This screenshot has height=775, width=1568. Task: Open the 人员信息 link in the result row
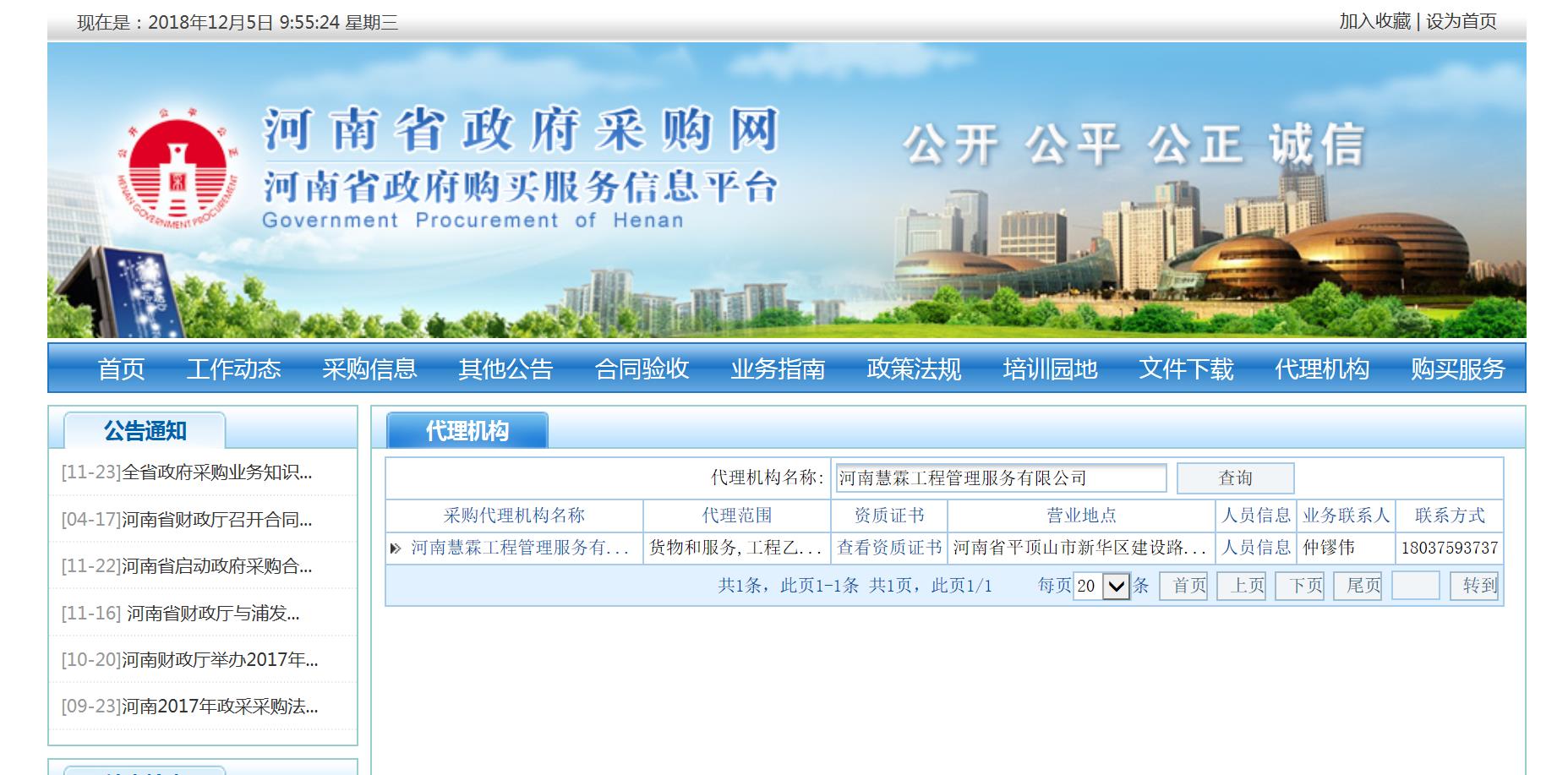(x=1255, y=548)
